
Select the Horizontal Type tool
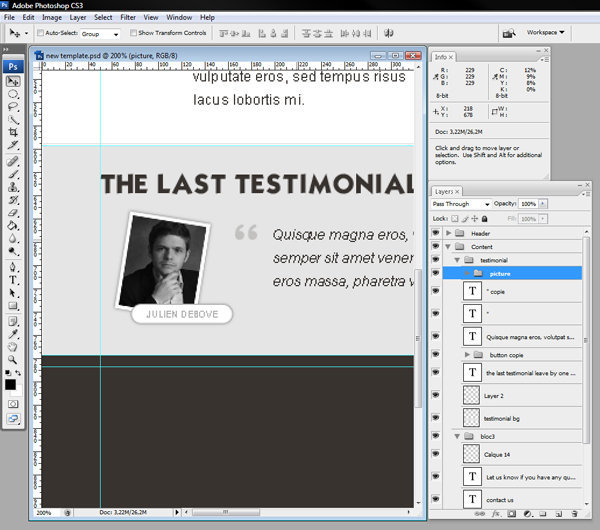[13, 280]
